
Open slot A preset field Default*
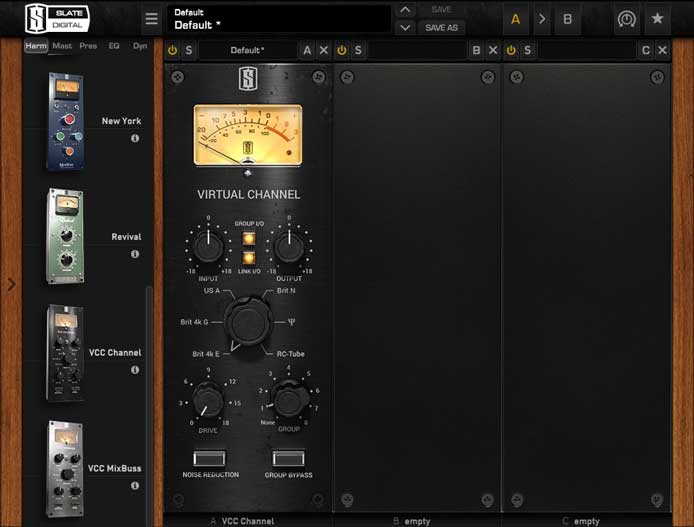point(247,50)
